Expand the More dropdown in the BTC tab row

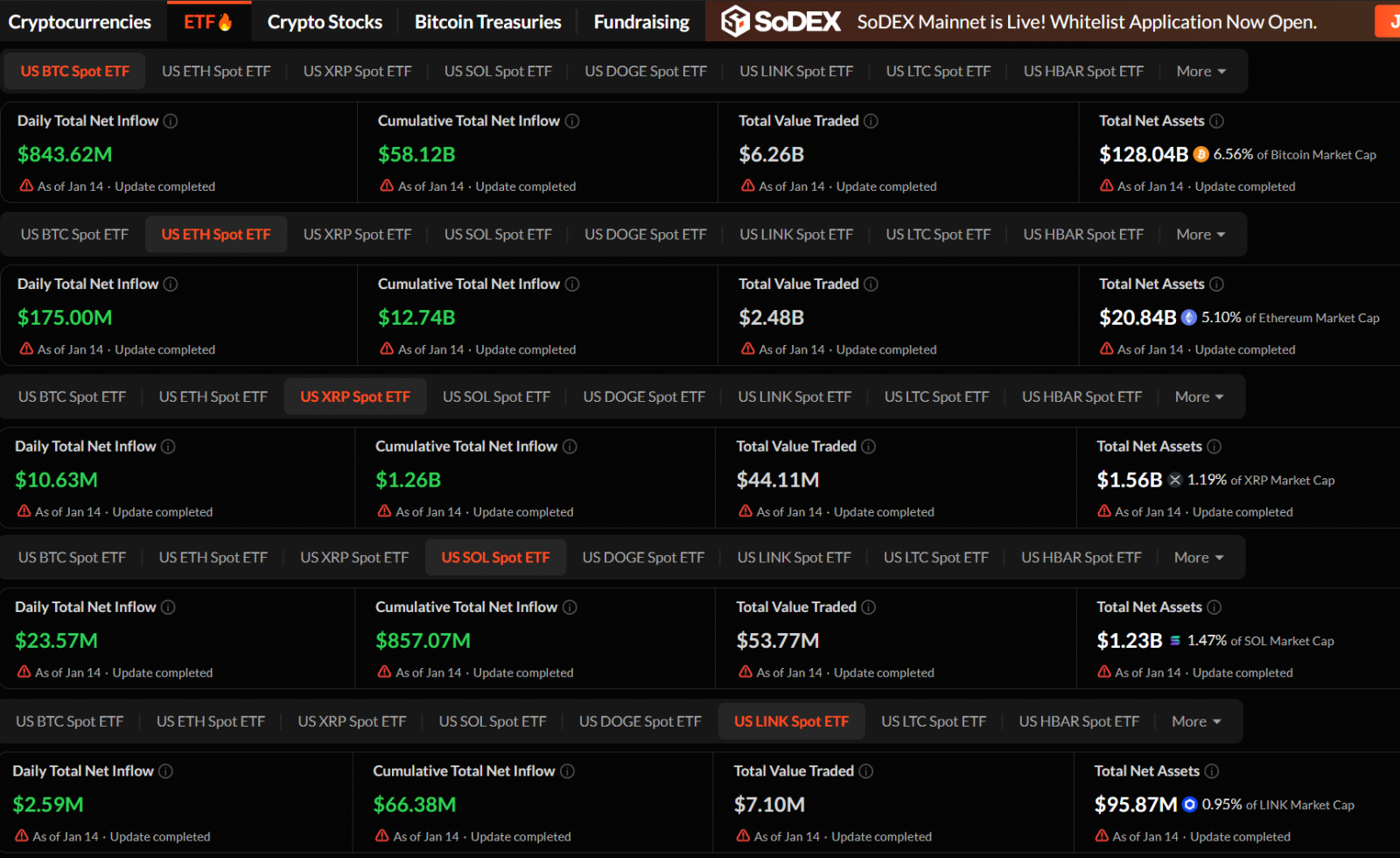pyautogui.click(x=1200, y=72)
